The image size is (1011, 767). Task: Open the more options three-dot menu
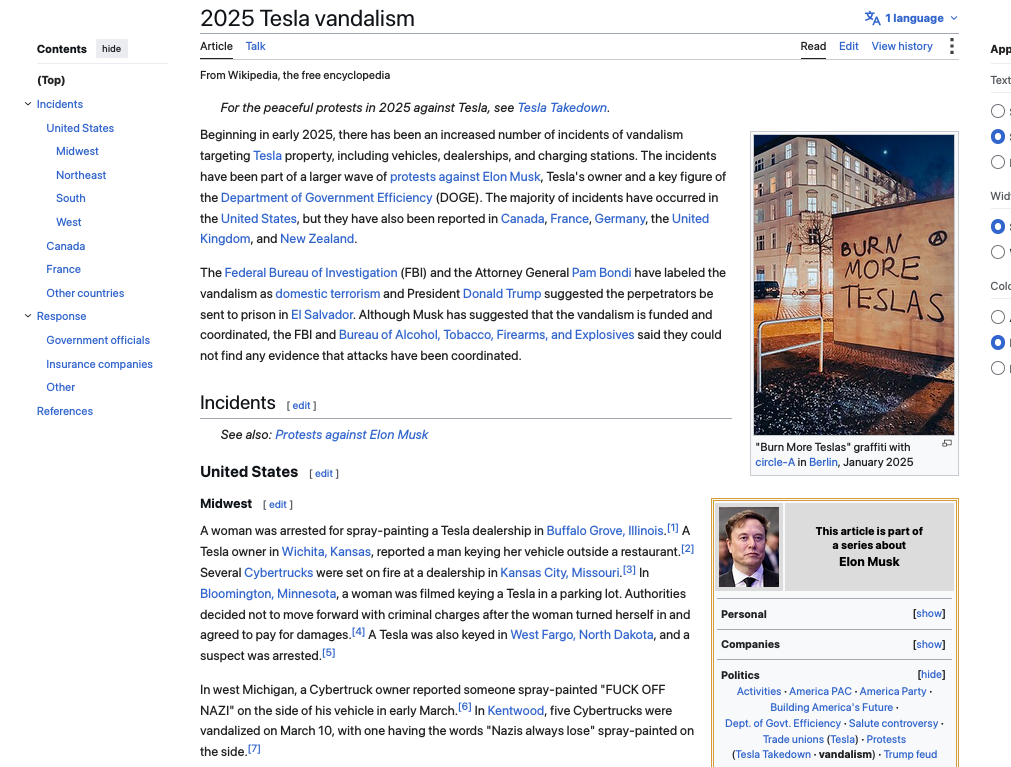click(952, 46)
